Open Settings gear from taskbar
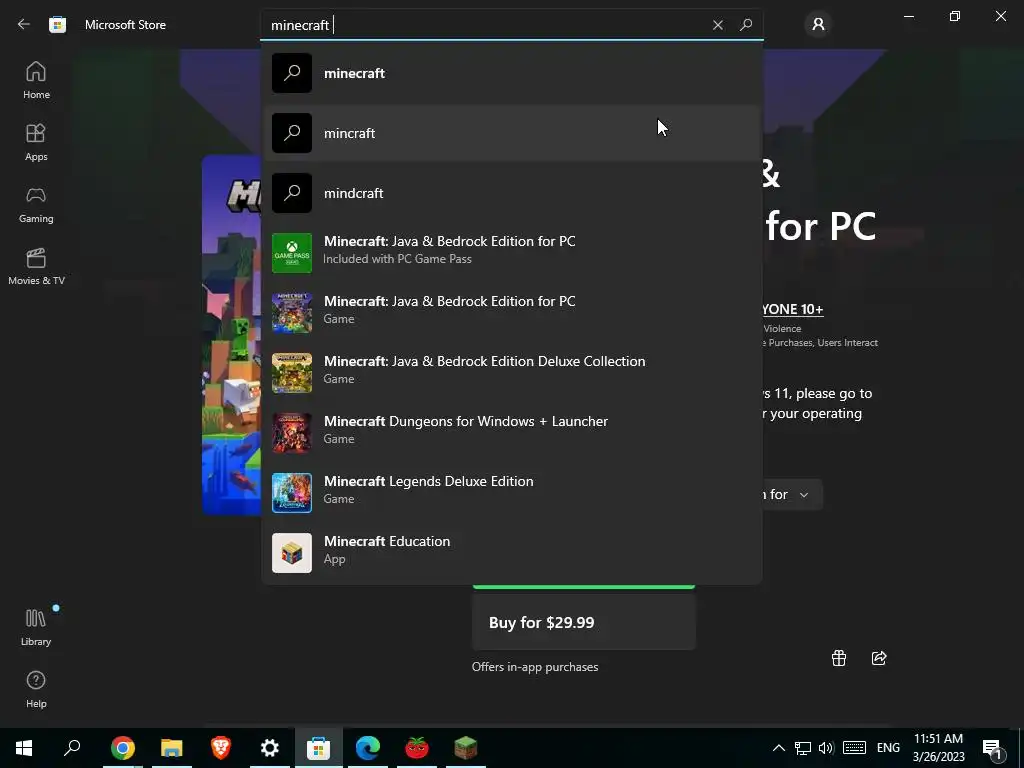 point(270,748)
